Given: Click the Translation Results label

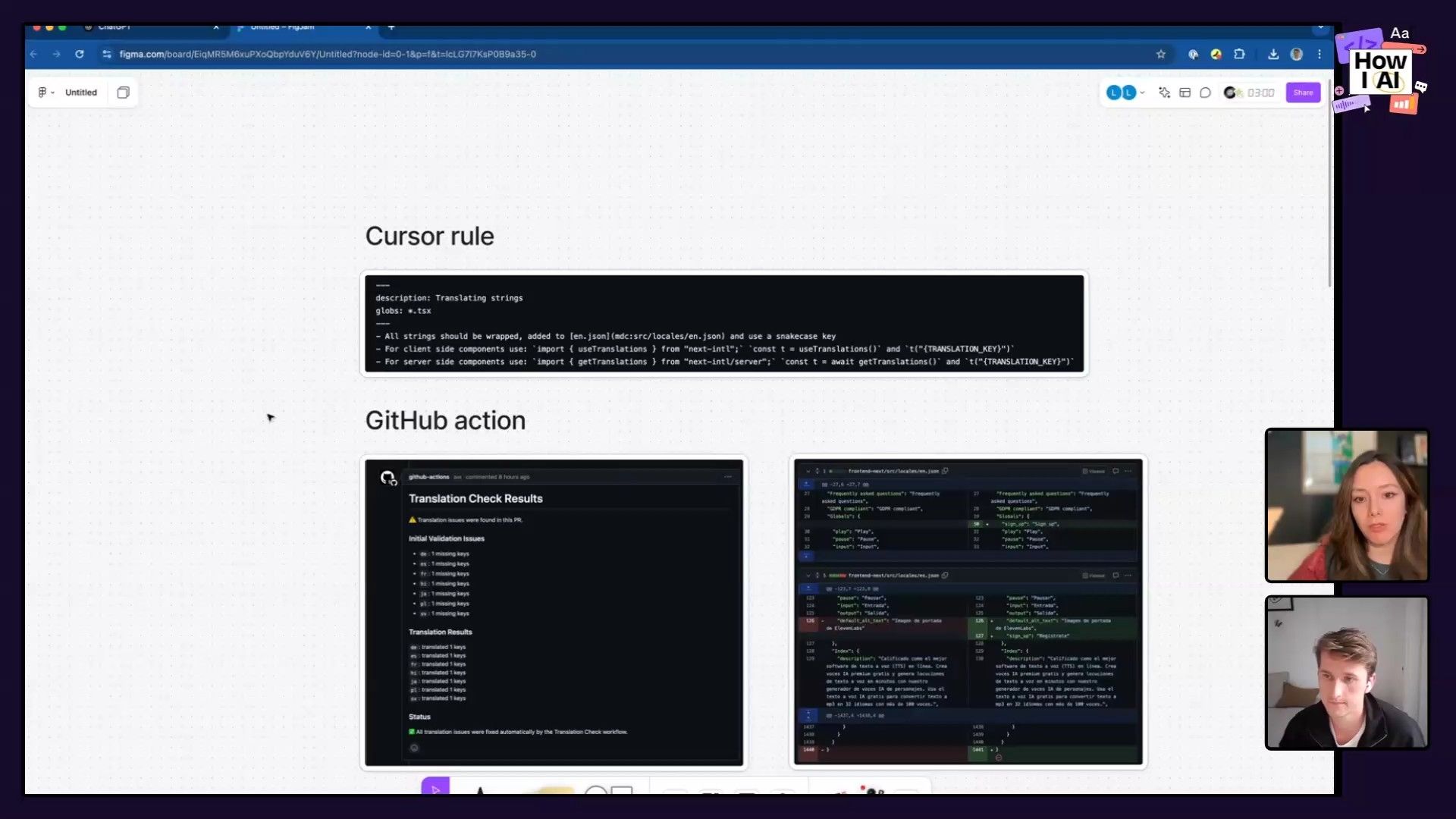Looking at the screenshot, I should [x=440, y=632].
